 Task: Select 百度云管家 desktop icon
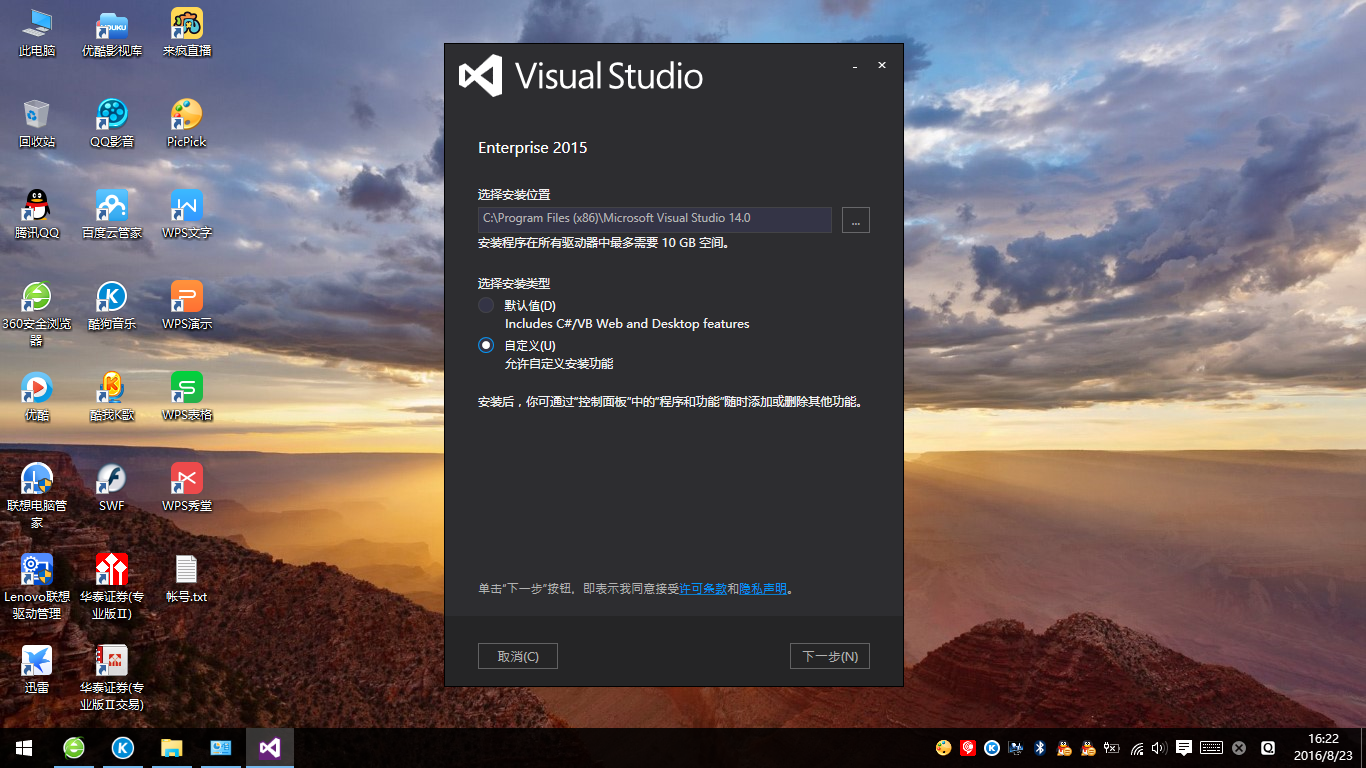click(x=112, y=215)
